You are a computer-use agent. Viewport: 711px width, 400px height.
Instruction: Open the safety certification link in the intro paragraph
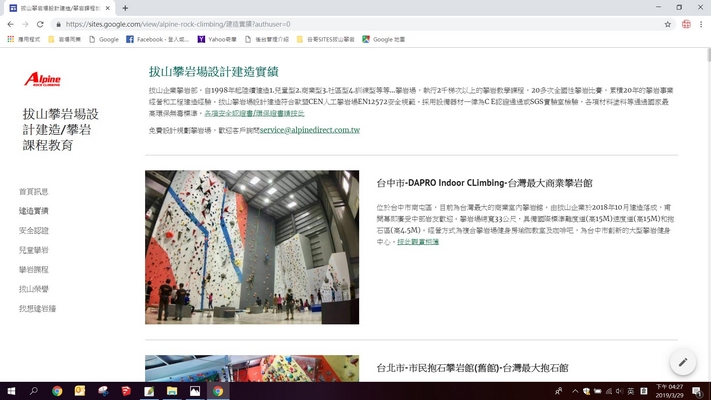254,113
